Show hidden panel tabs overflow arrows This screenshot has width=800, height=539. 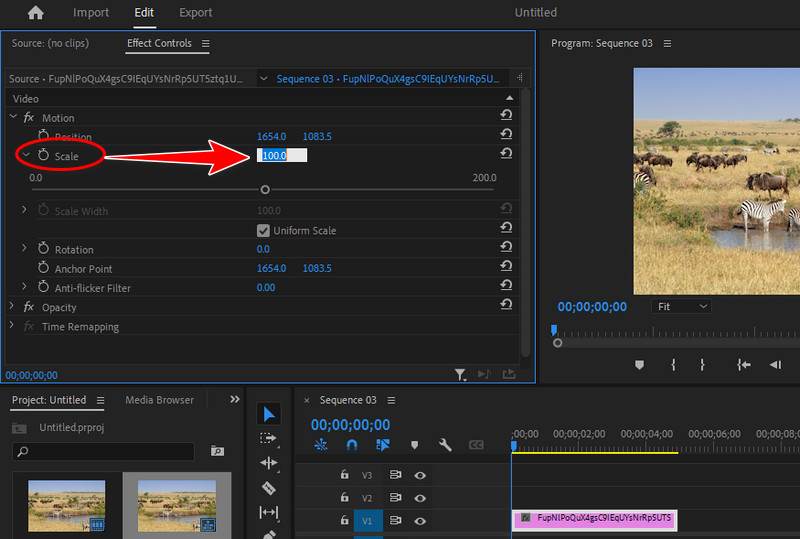pyautogui.click(x=235, y=399)
